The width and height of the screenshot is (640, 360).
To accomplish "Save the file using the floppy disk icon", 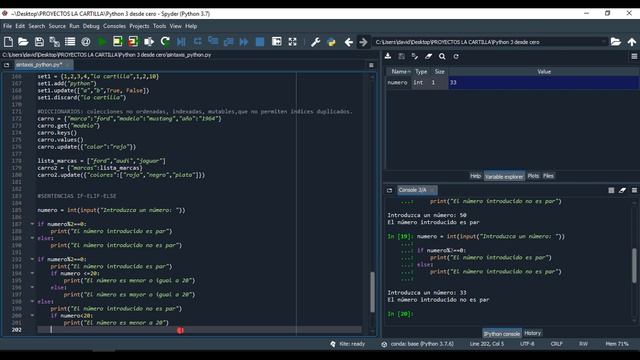I will (x=39, y=42).
